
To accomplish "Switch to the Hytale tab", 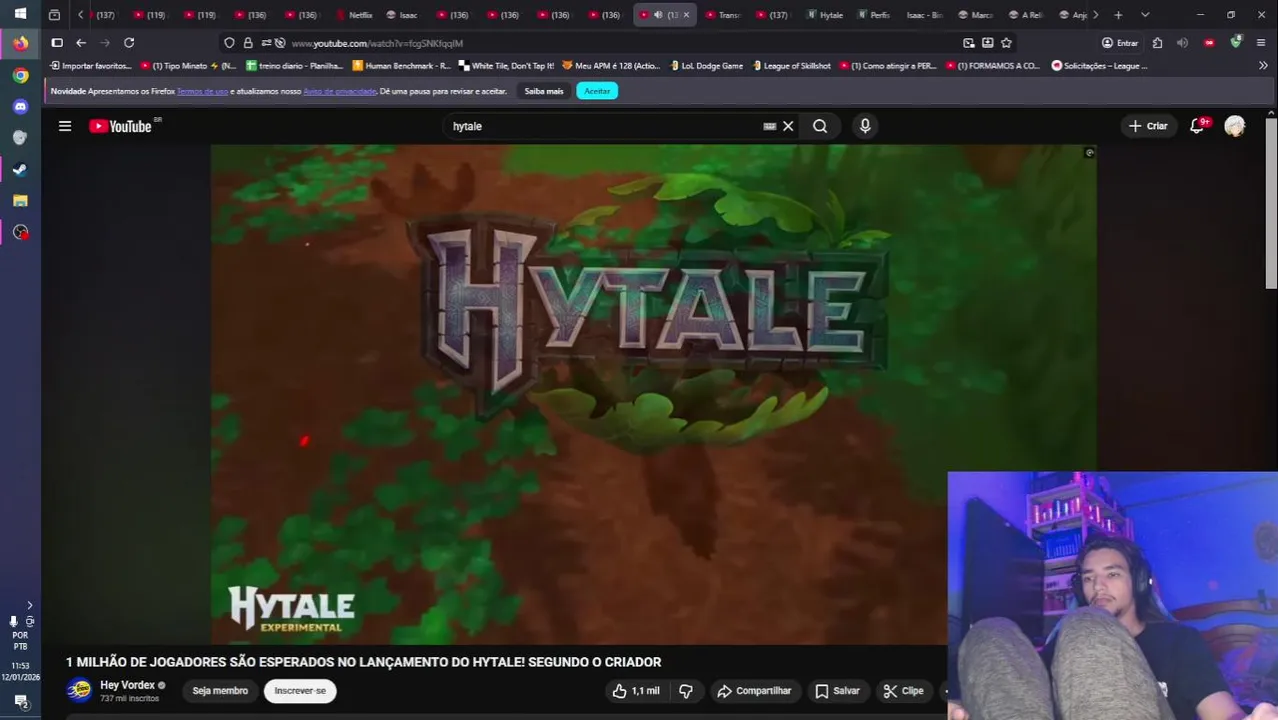I will point(825,15).
